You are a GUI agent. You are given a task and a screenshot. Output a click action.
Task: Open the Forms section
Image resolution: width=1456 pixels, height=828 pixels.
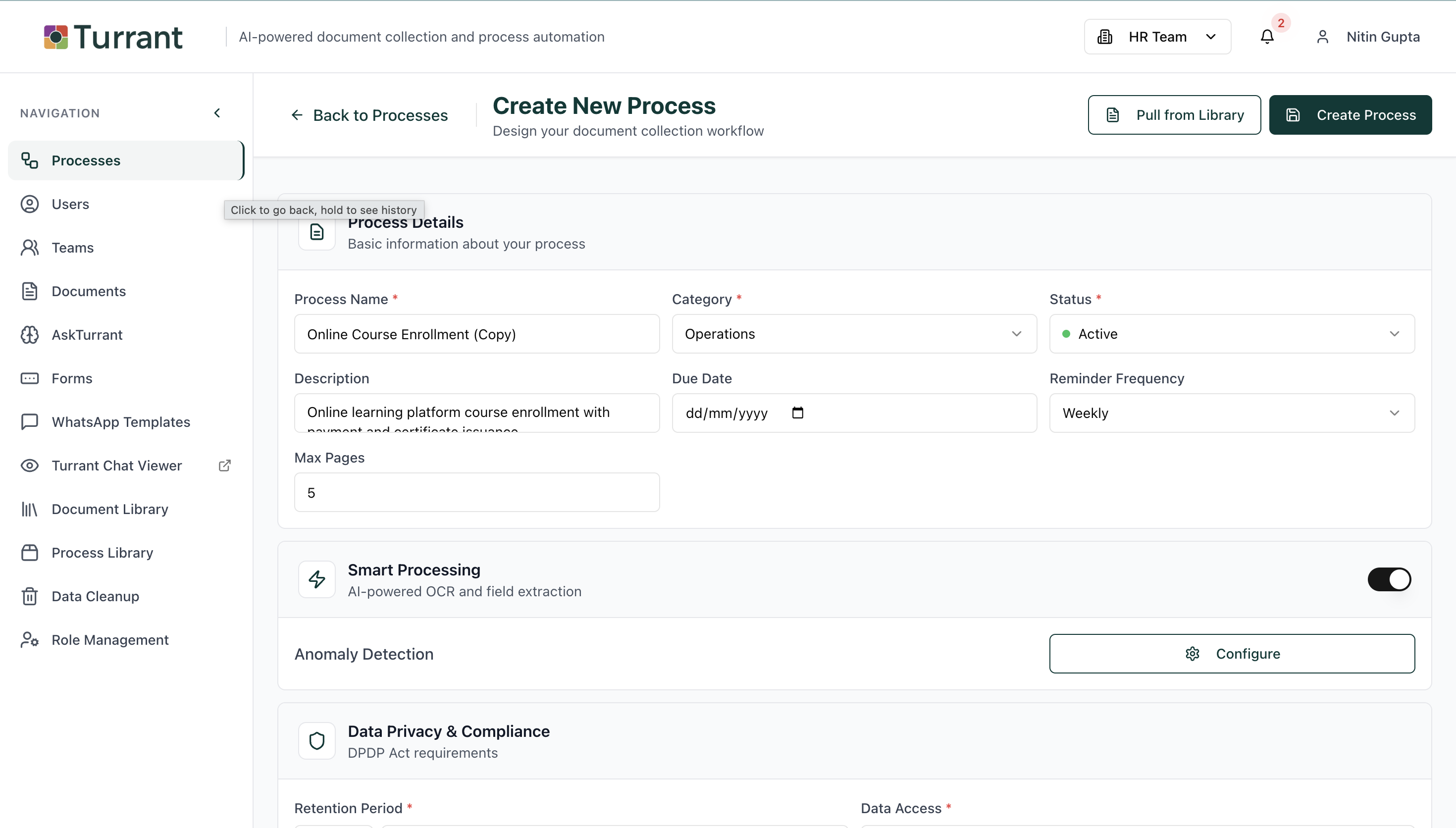[72, 378]
